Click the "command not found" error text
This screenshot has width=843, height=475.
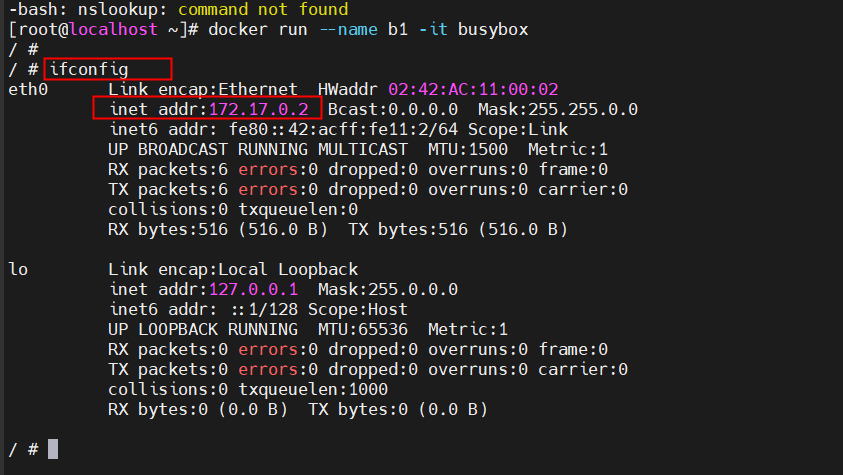pos(263,9)
